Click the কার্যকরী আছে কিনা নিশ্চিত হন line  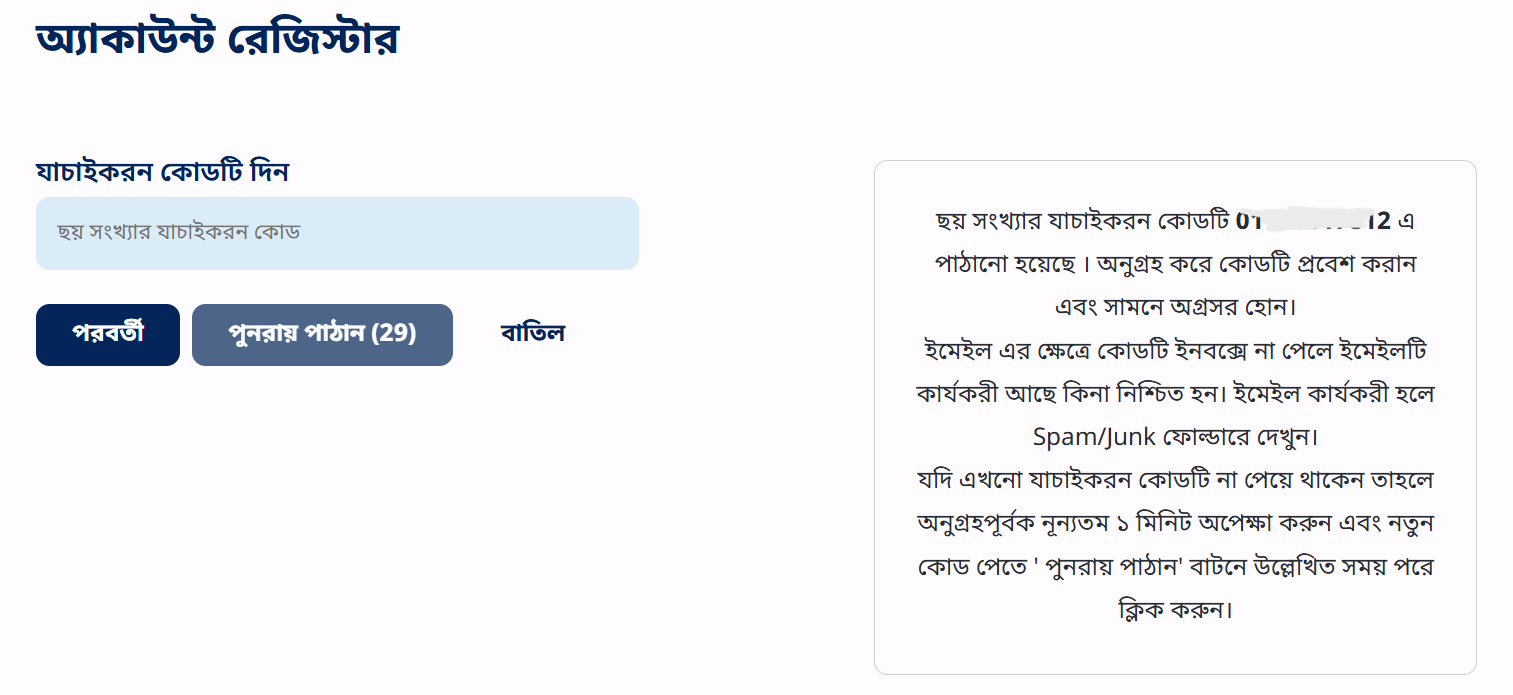coord(1175,394)
